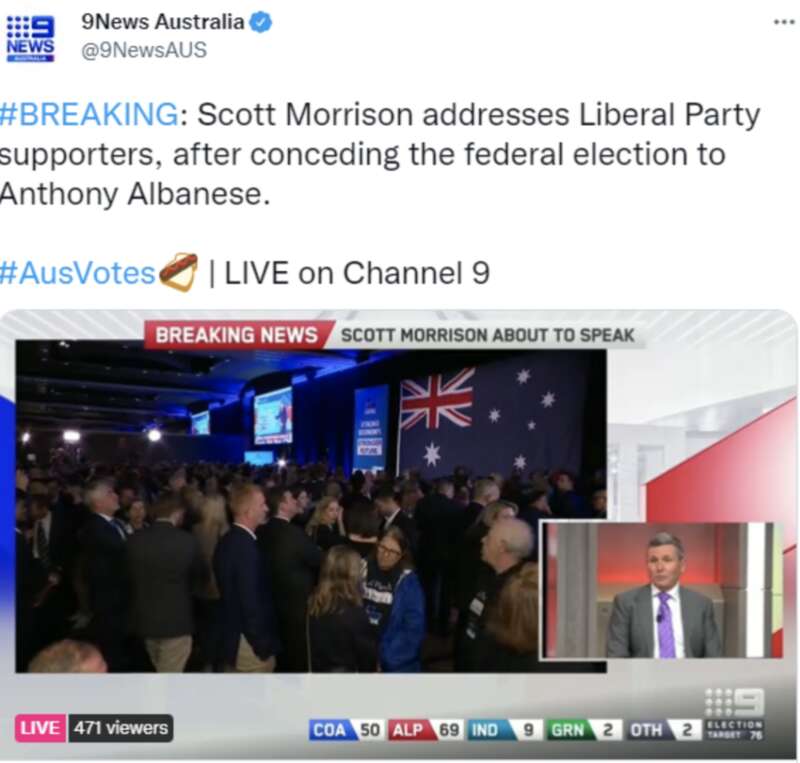Play the live election broadcast video
Image resolution: width=800 pixels, height=763 pixels.
[x=399, y=534]
